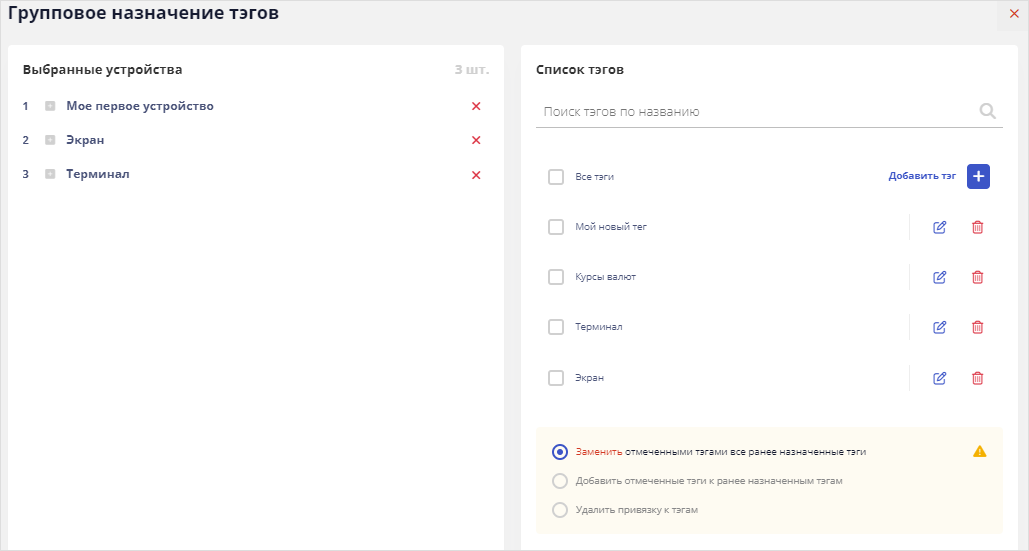Remove "Мое первое устройство" from selected devices
The image size is (1029, 551).
tap(476, 106)
